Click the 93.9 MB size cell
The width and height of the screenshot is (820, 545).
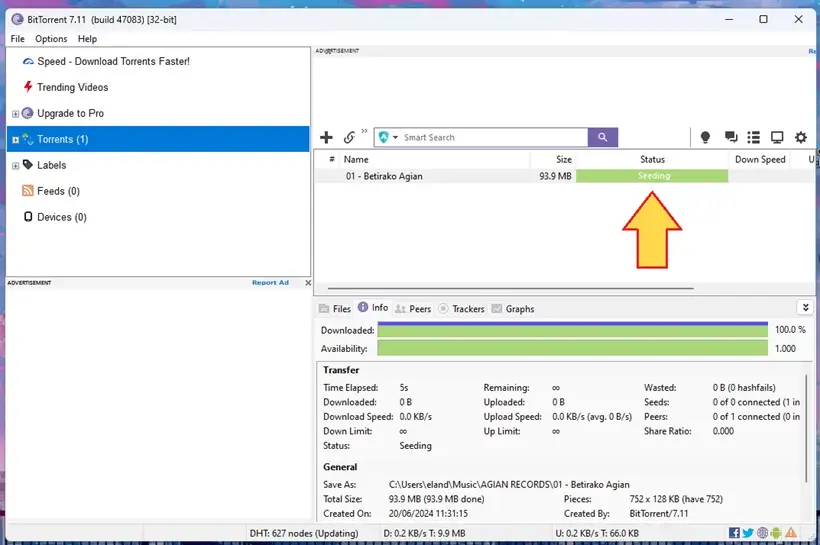(555, 176)
